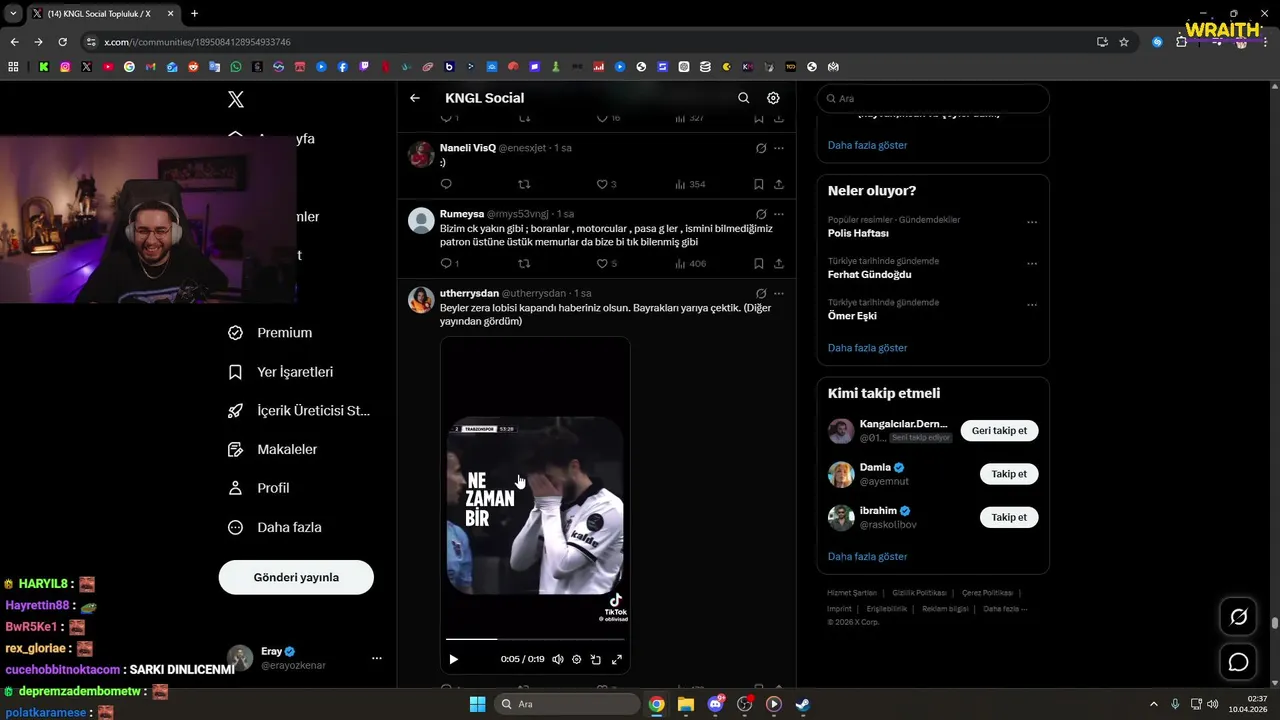Toggle picture-in-picture for the video
This screenshot has width=1280, height=720.
pos(596,659)
